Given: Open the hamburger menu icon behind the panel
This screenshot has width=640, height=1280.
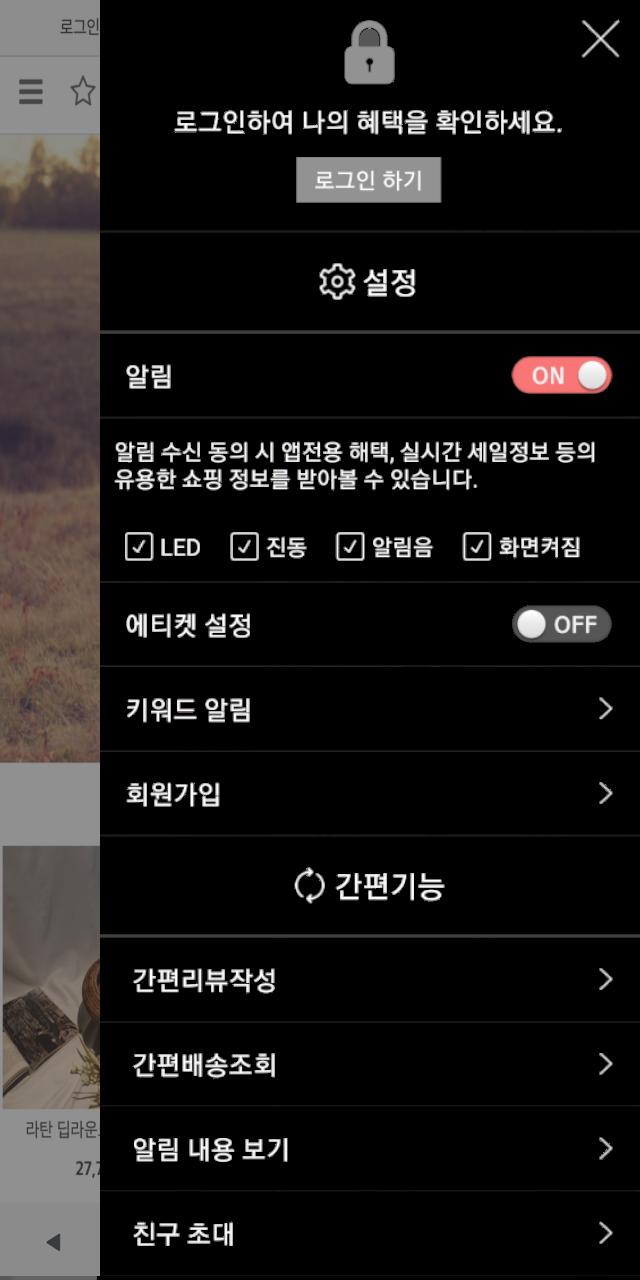Looking at the screenshot, I should click(31, 92).
